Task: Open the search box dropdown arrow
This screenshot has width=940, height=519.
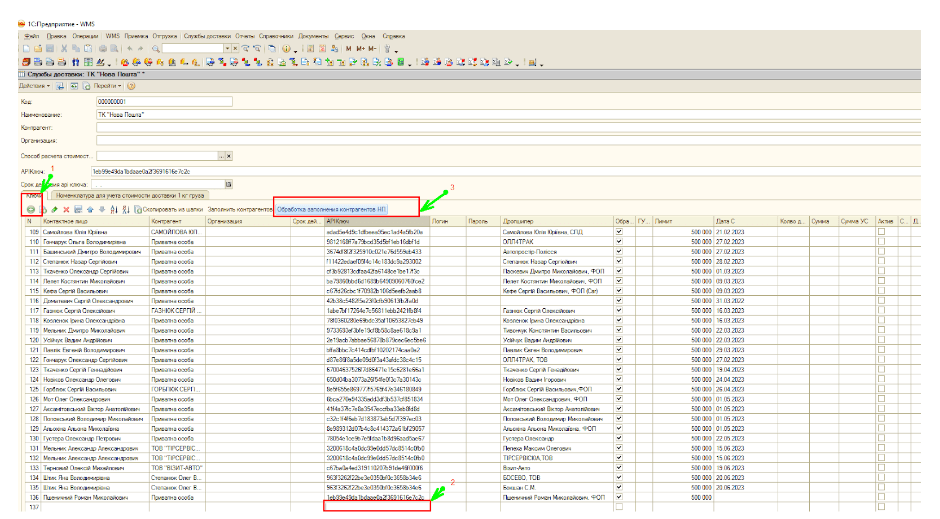Action: 229,48
